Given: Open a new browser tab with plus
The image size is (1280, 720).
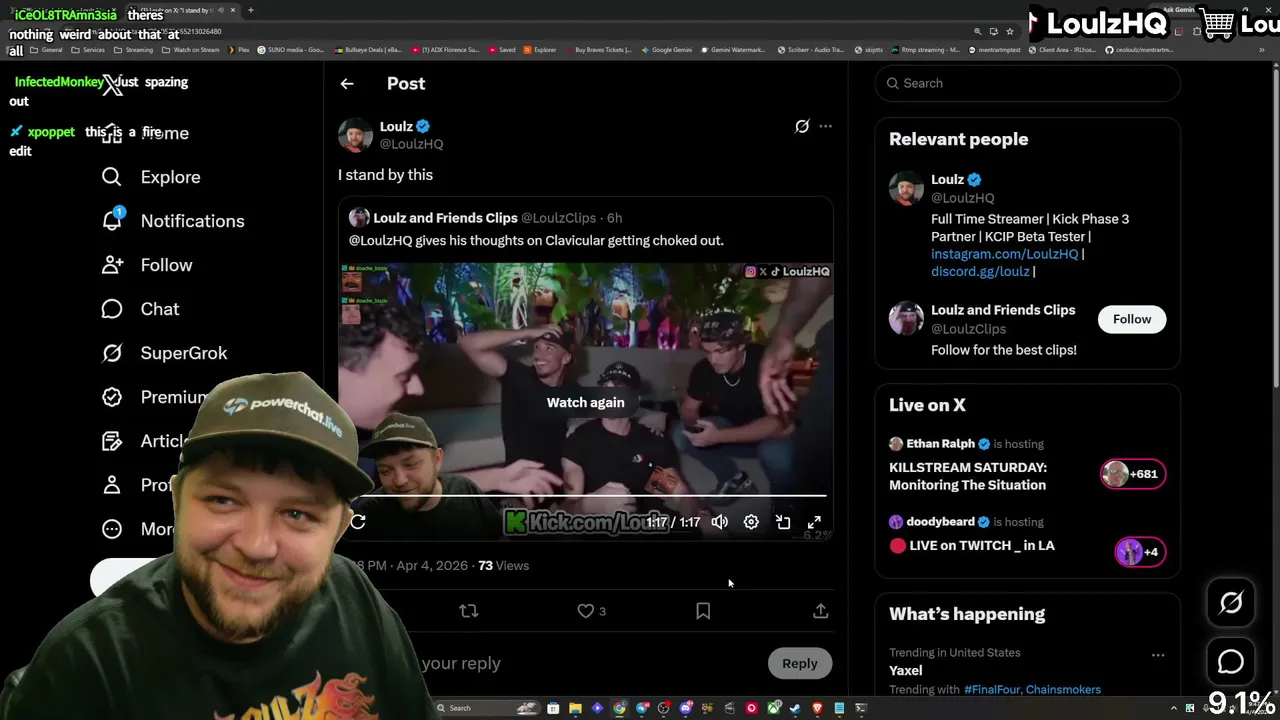Looking at the screenshot, I should click(251, 10).
